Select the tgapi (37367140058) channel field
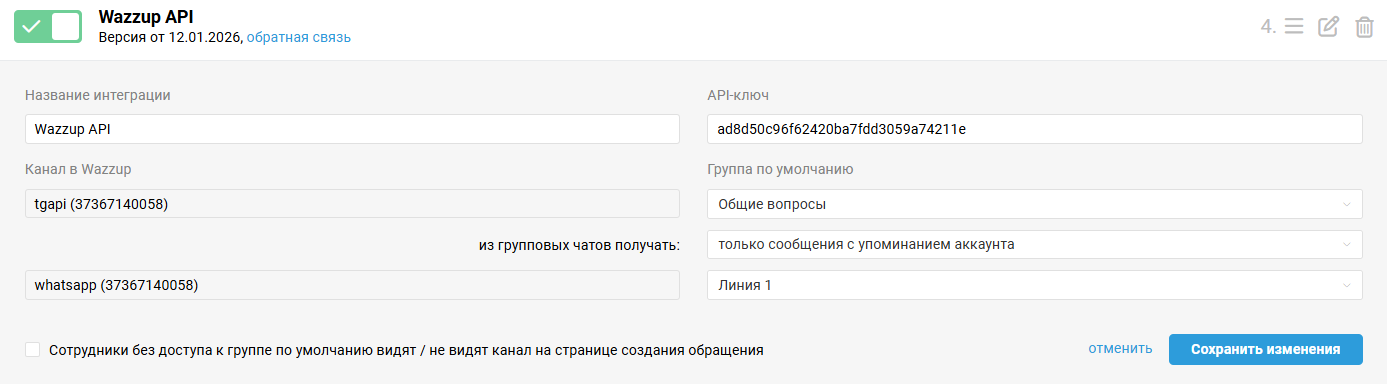Image resolution: width=1387 pixels, height=384 pixels. coord(352,204)
